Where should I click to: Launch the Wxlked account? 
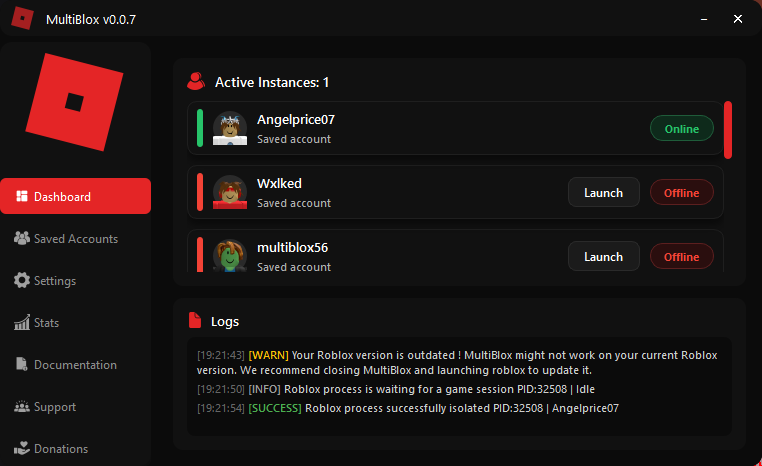coord(604,192)
